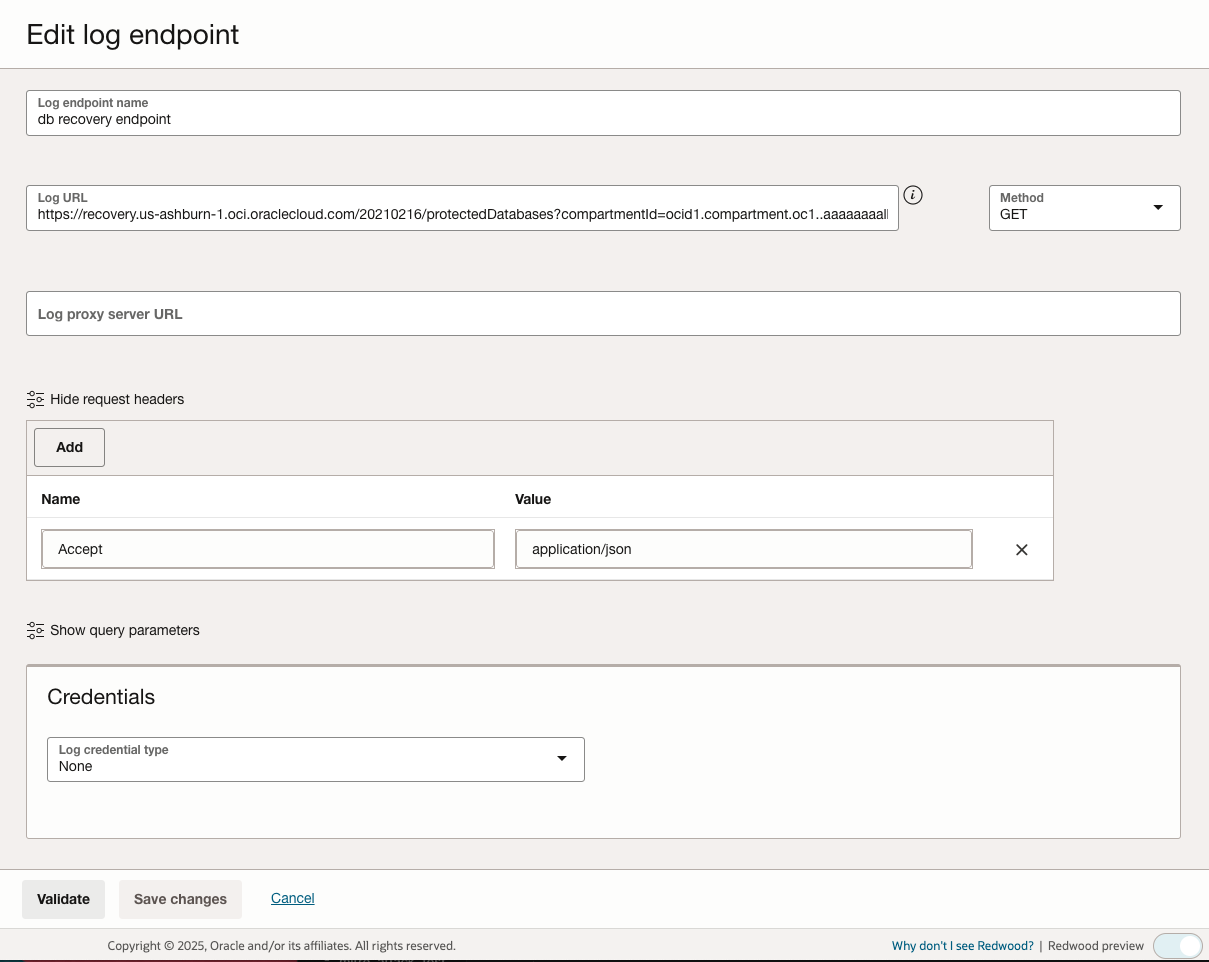Click the info icon beside Log URL
The image size is (1209, 962).
(913, 195)
